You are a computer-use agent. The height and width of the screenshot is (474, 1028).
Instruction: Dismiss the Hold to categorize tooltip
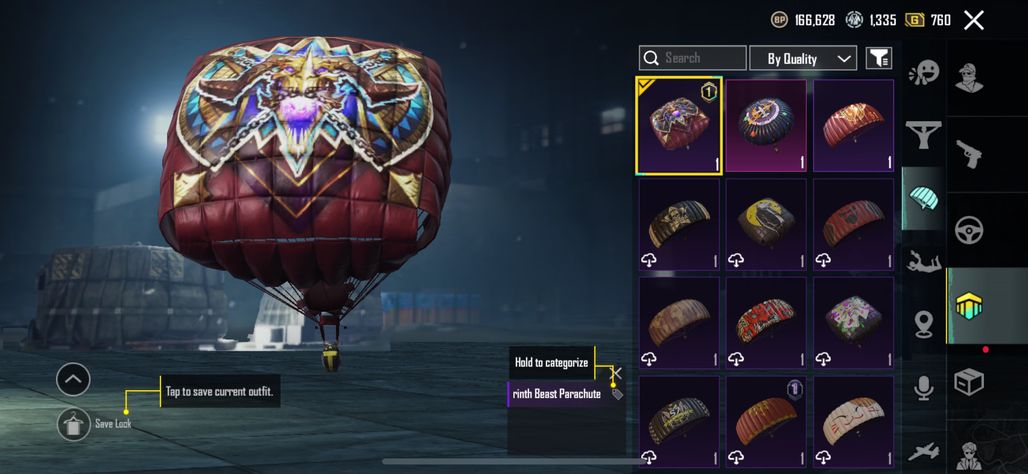point(616,373)
